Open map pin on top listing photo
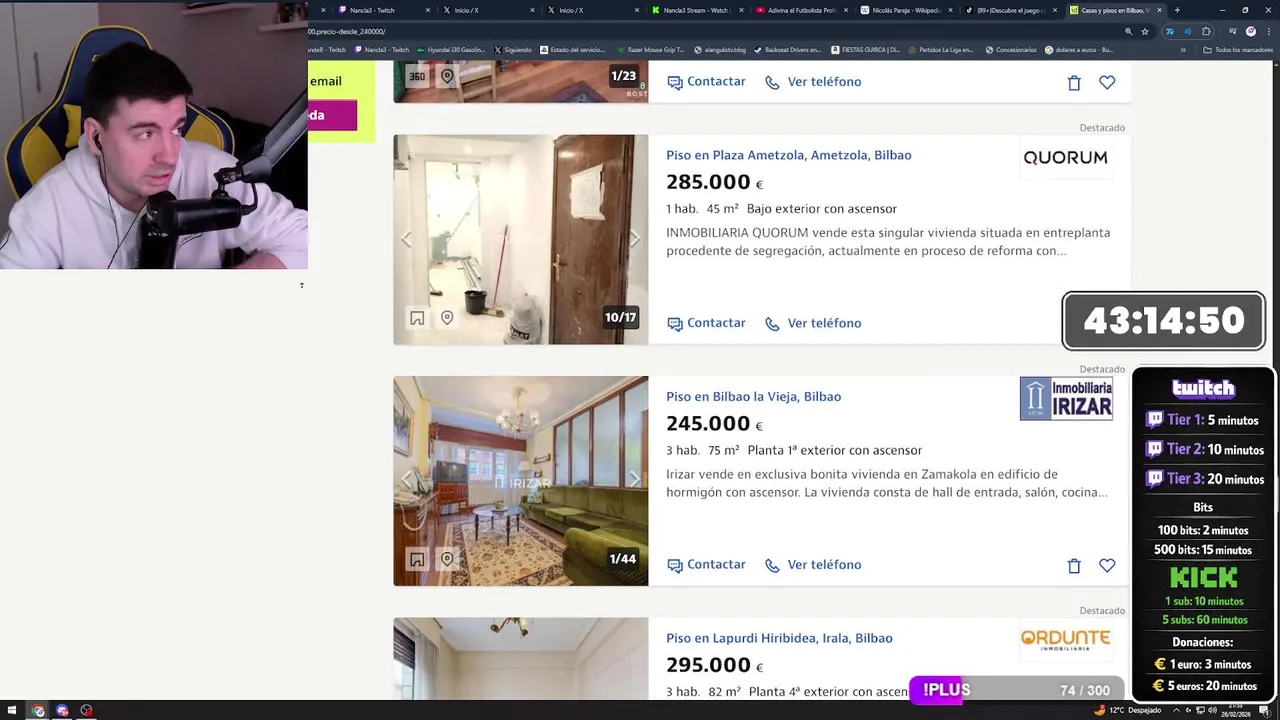The width and height of the screenshot is (1280, 720). point(447,76)
